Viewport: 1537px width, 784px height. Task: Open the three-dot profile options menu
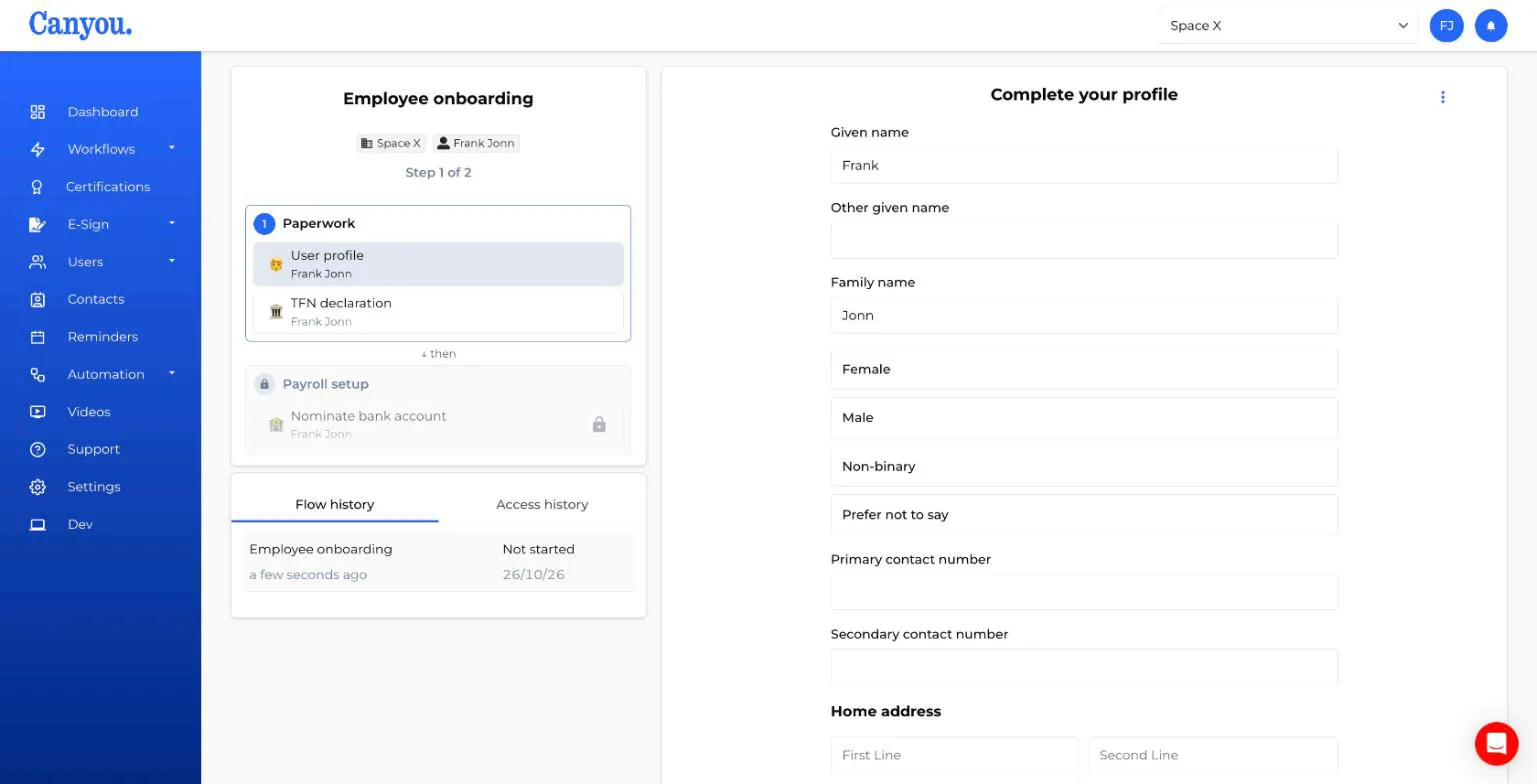[1442, 97]
